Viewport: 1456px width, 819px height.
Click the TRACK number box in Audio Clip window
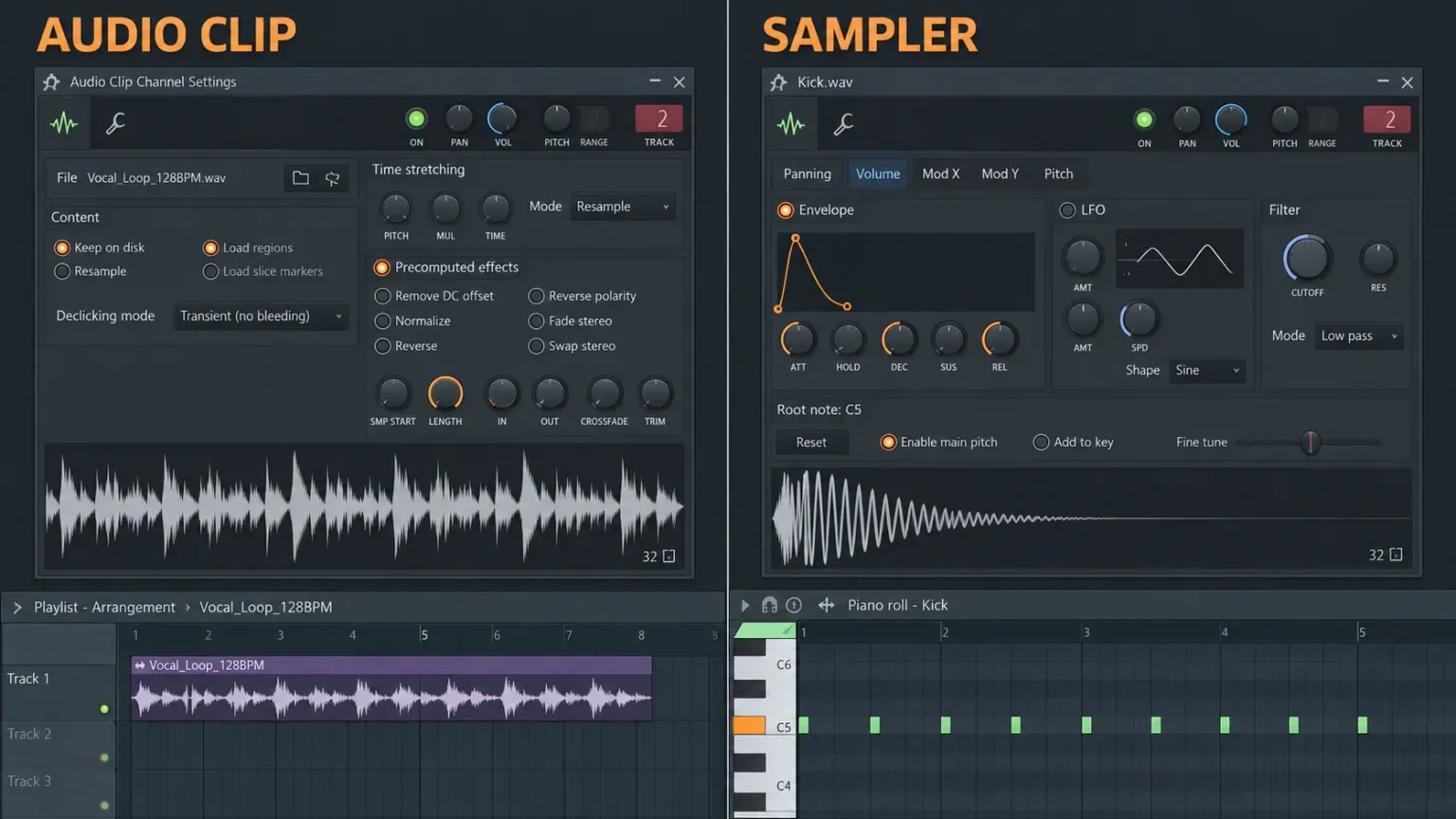661,118
